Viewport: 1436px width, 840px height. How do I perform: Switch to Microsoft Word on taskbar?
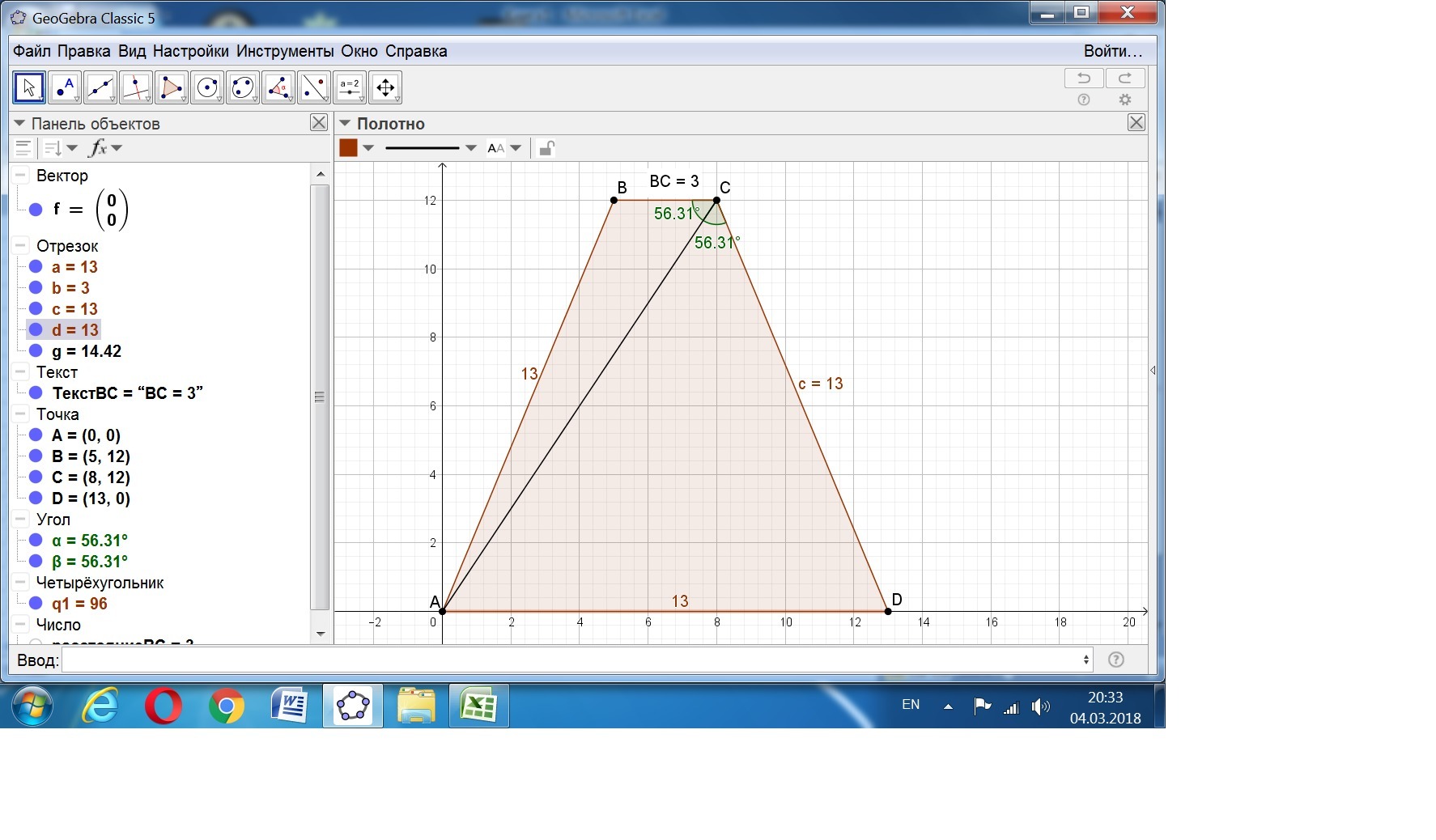click(290, 706)
